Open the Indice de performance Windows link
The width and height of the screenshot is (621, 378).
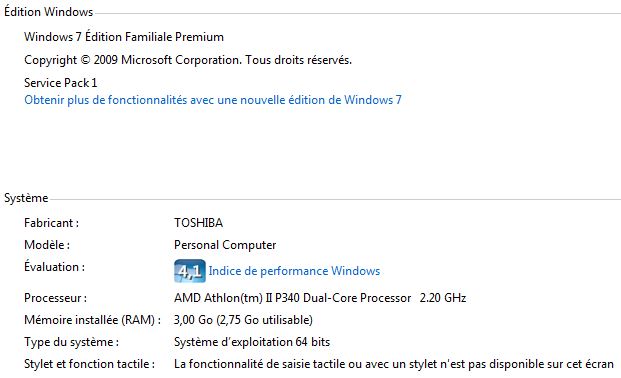click(294, 271)
